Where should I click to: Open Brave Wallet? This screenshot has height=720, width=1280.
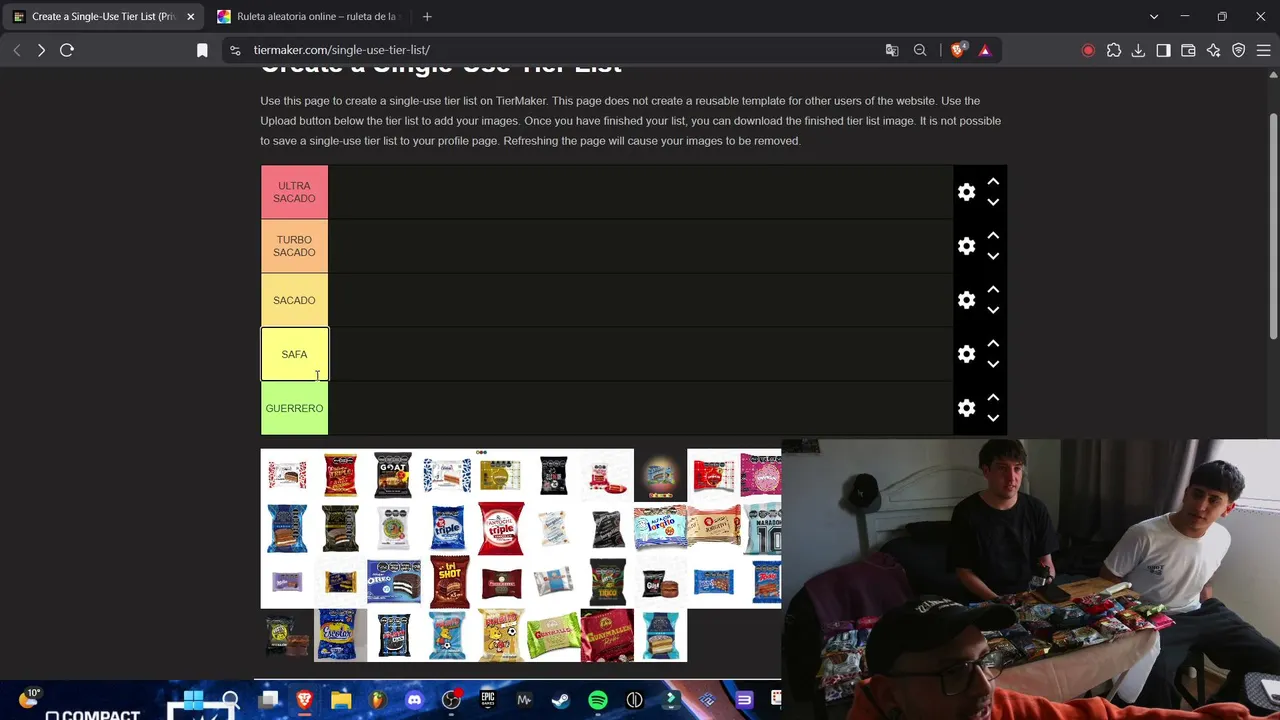point(1188,50)
